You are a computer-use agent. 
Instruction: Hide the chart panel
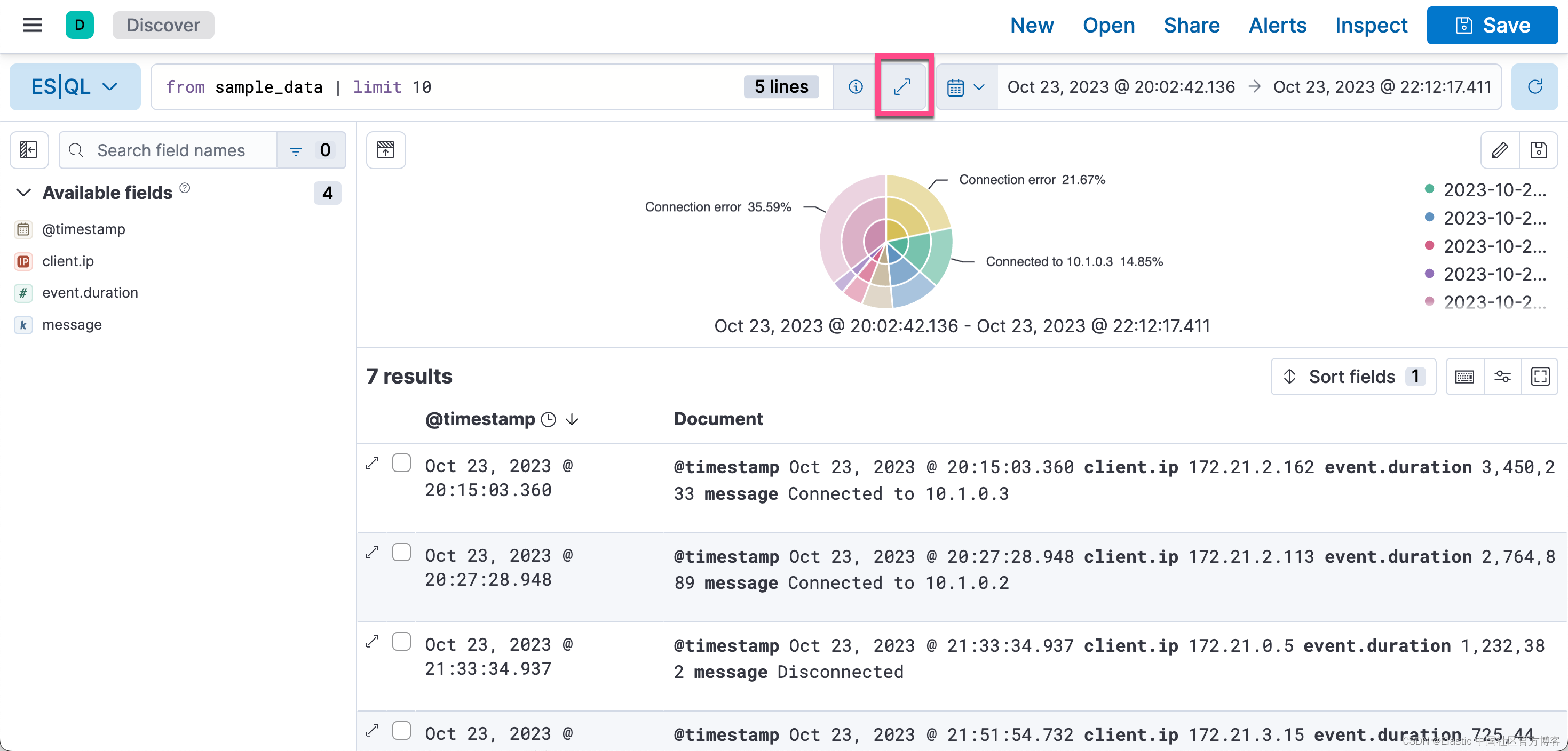point(385,149)
